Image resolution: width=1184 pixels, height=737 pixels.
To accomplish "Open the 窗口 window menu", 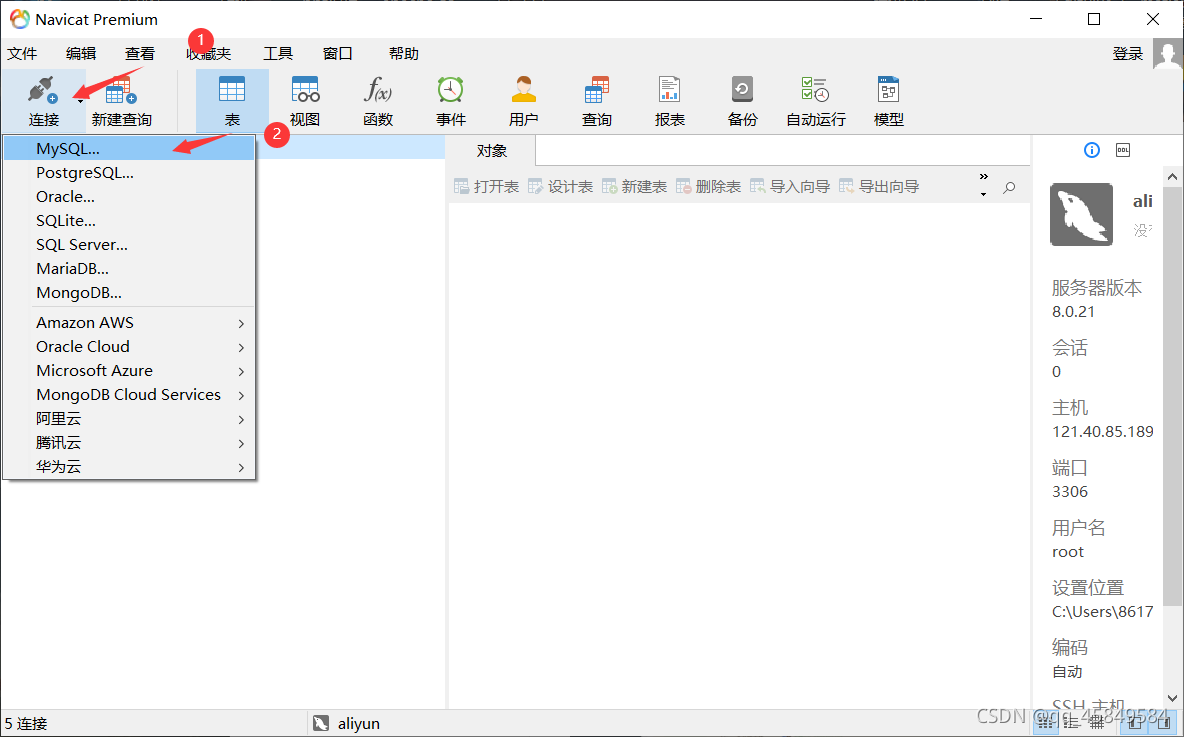I will tap(338, 54).
